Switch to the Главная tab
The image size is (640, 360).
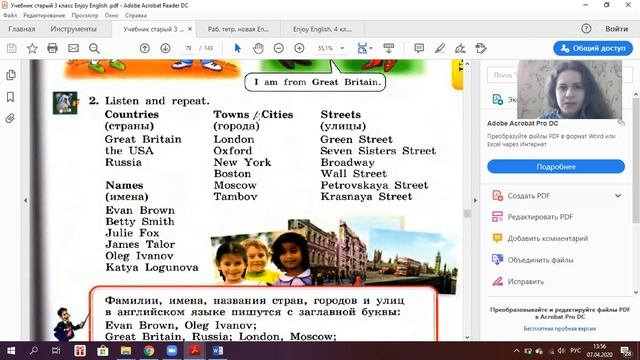[22, 29]
